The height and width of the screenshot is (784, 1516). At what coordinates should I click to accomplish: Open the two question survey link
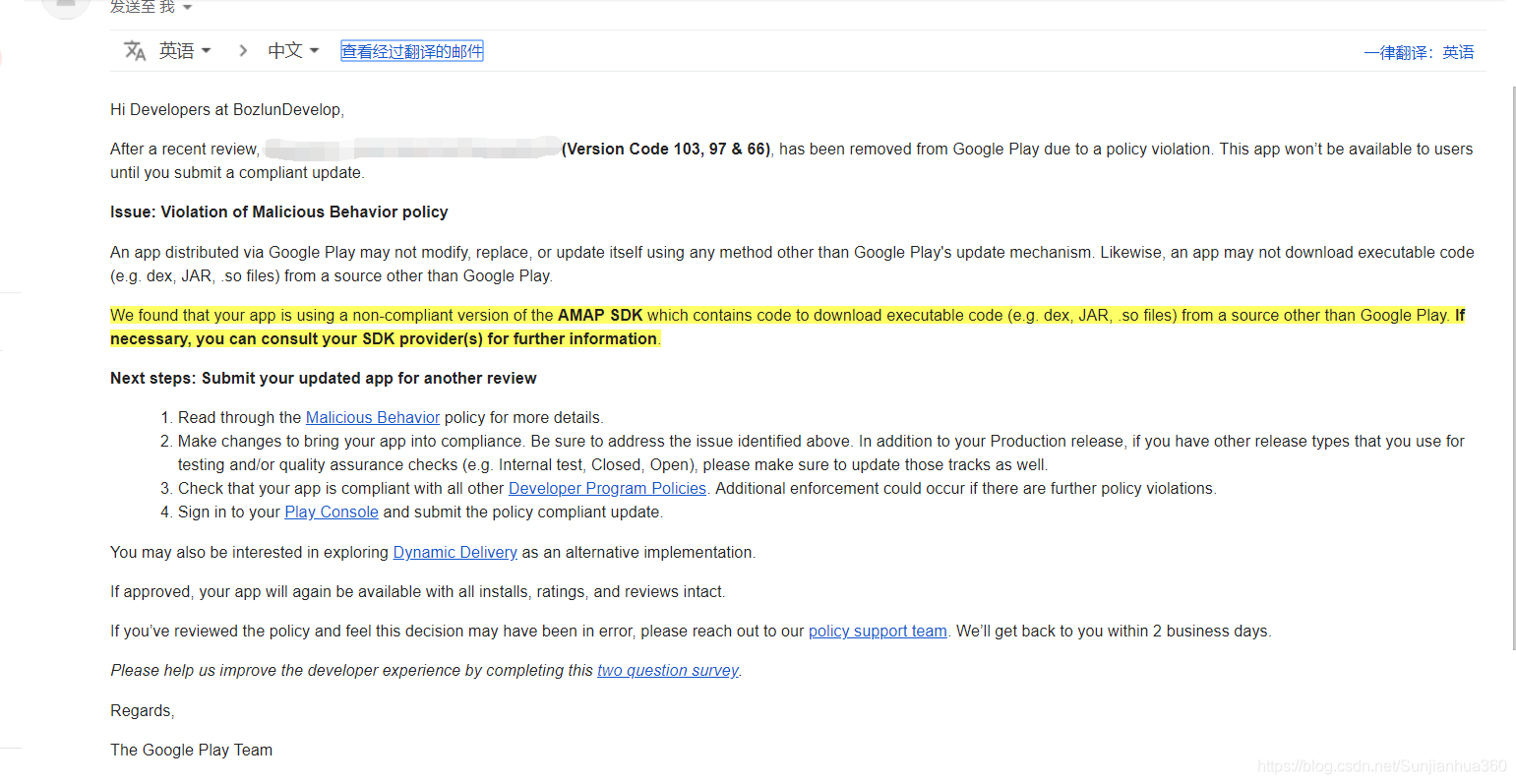pos(668,670)
